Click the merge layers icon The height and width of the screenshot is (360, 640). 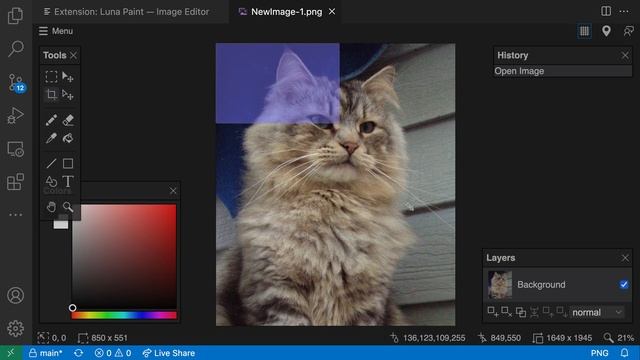(534, 312)
